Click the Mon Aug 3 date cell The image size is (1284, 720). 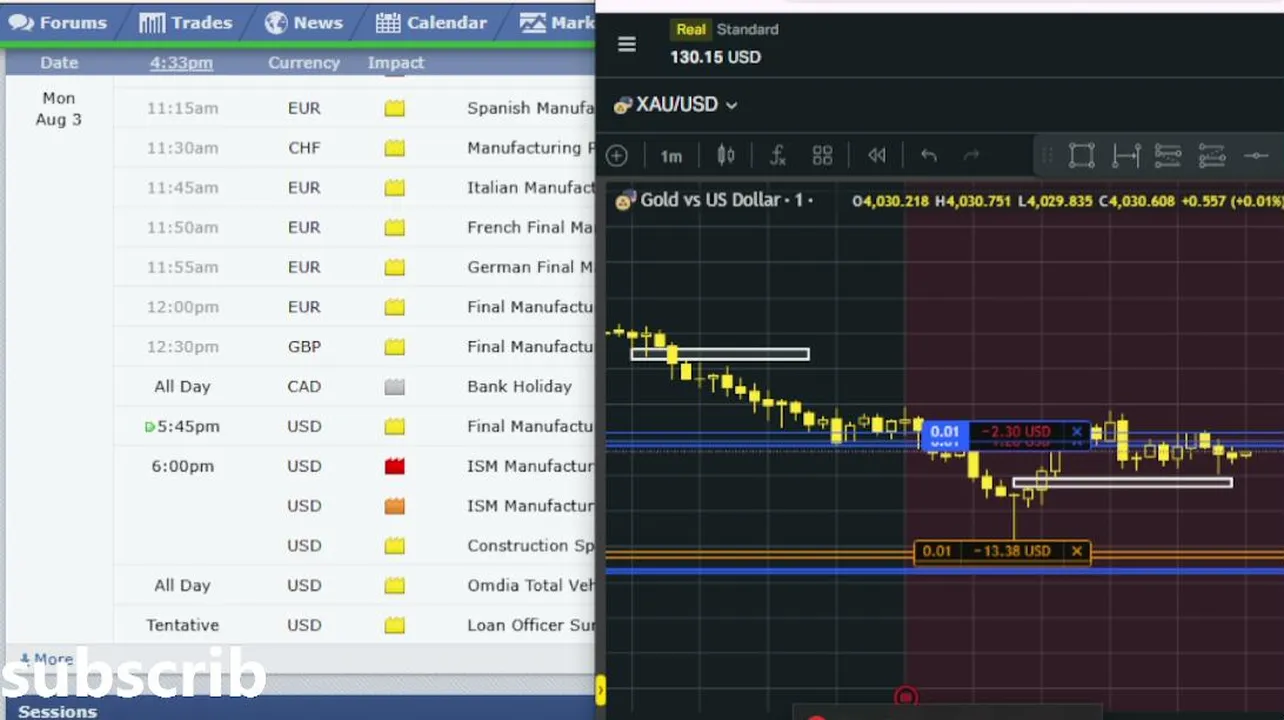coord(58,108)
